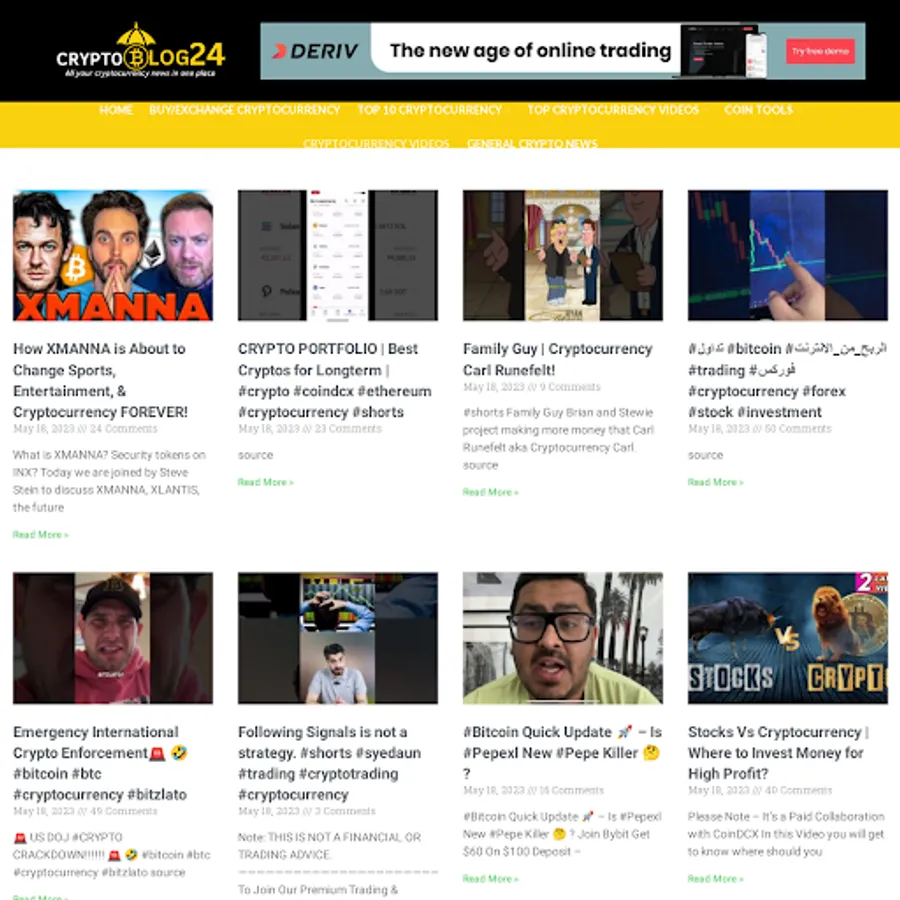The height and width of the screenshot is (900, 900).
Task: Open thumbnail of man with glasses
Action: [x=562, y=638]
